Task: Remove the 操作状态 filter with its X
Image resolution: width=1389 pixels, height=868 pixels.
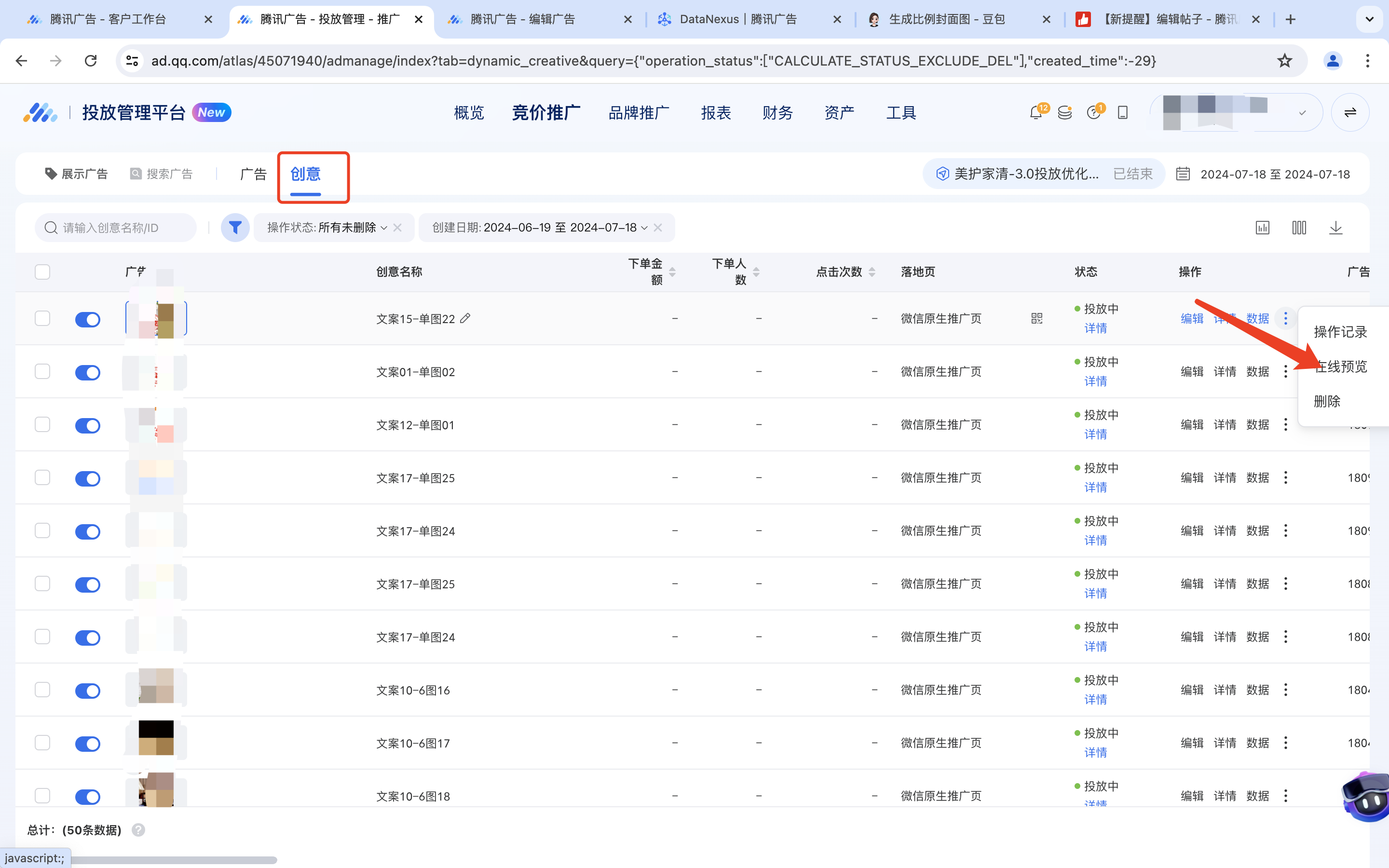Action: coord(397,228)
